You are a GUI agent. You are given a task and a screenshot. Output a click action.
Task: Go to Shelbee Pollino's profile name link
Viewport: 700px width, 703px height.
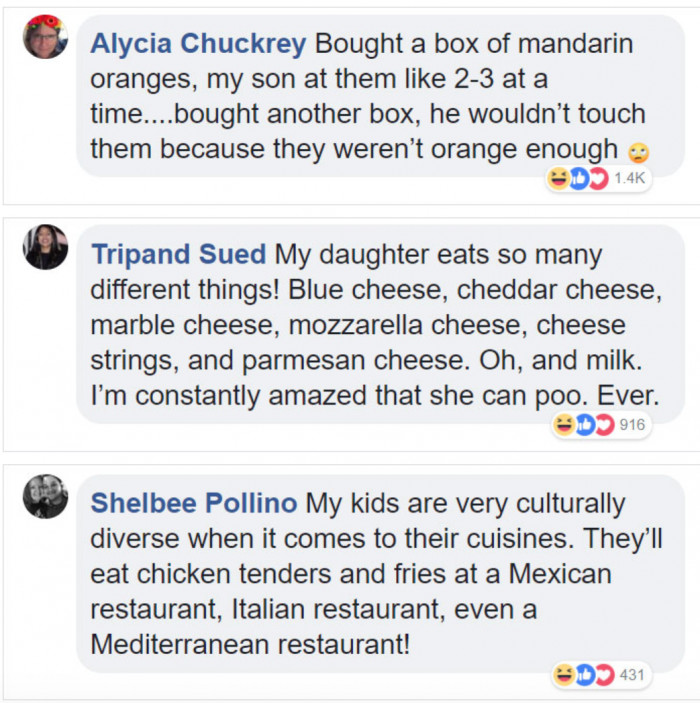click(x=194, y=503)
